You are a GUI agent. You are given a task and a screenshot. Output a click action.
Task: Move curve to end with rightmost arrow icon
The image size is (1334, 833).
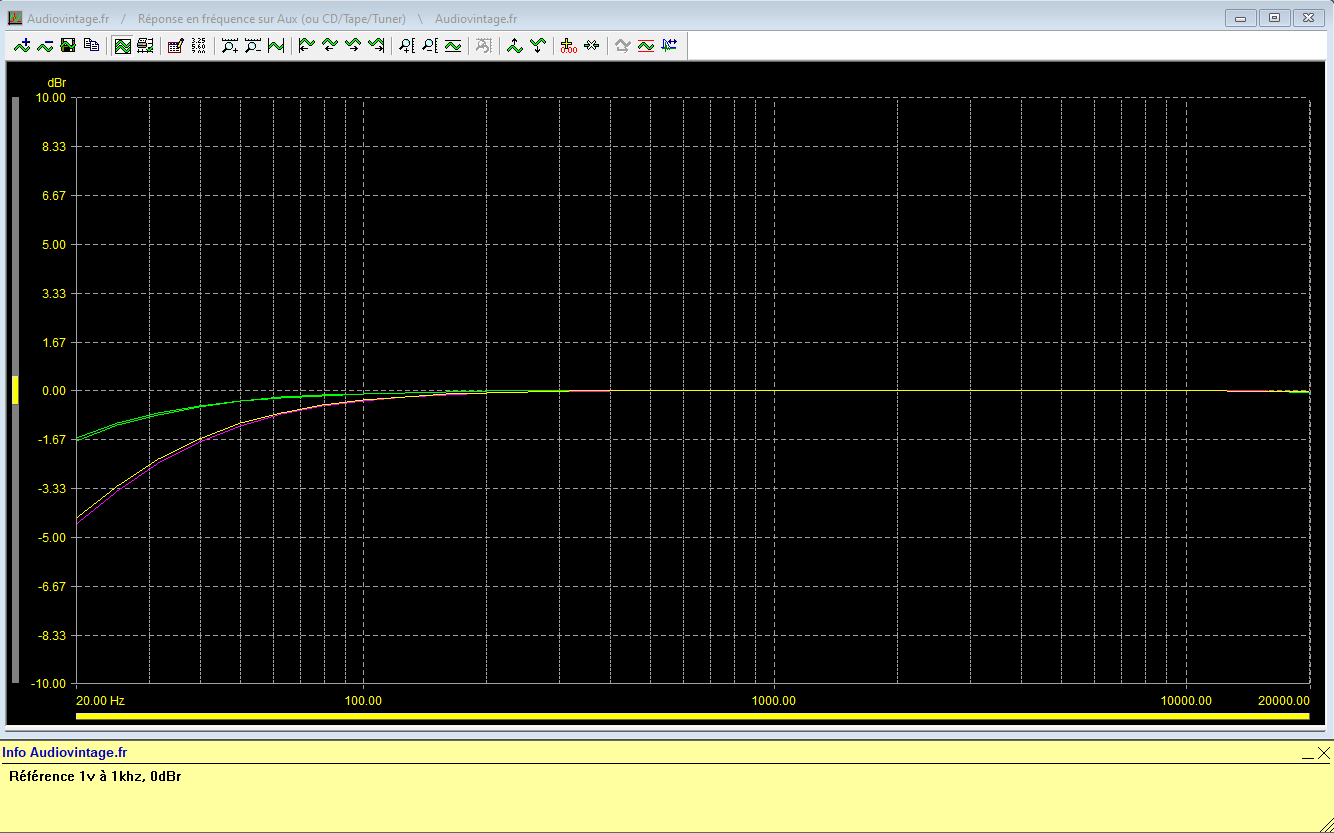376,45
